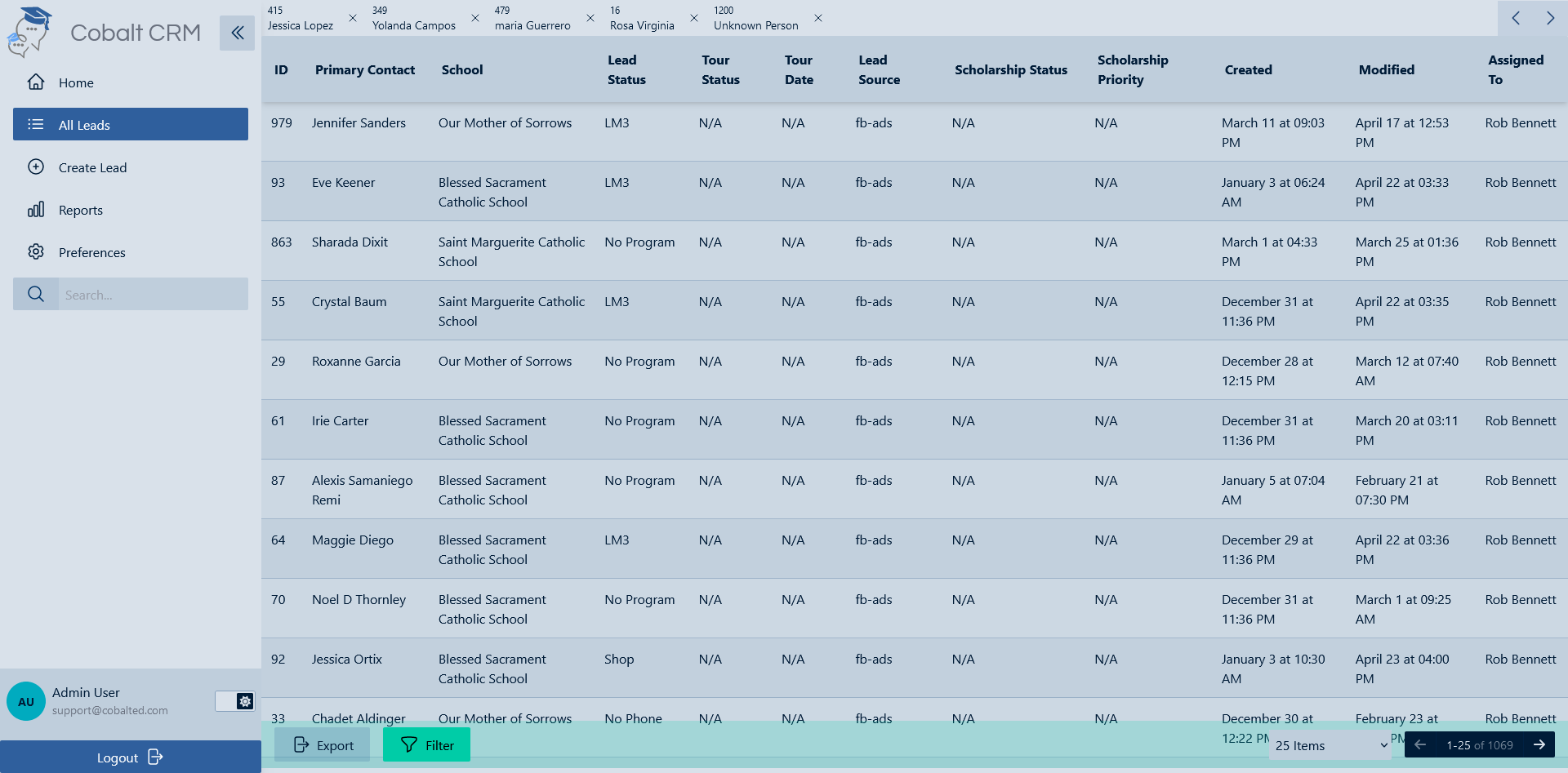1568x773 pixels.
Task: Switch to the Yolanda Campos tab
Action: click(x=413, y=18)
